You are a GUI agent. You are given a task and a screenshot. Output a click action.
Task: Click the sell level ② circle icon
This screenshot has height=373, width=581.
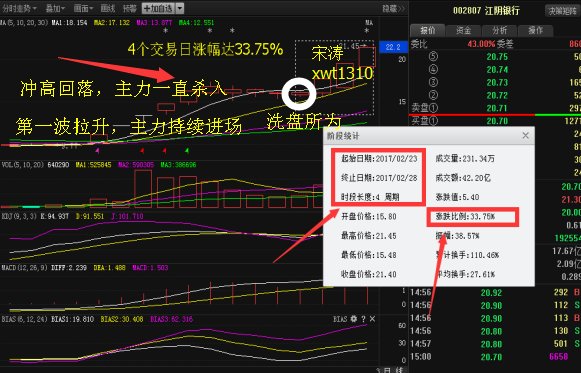pos(433,95)
